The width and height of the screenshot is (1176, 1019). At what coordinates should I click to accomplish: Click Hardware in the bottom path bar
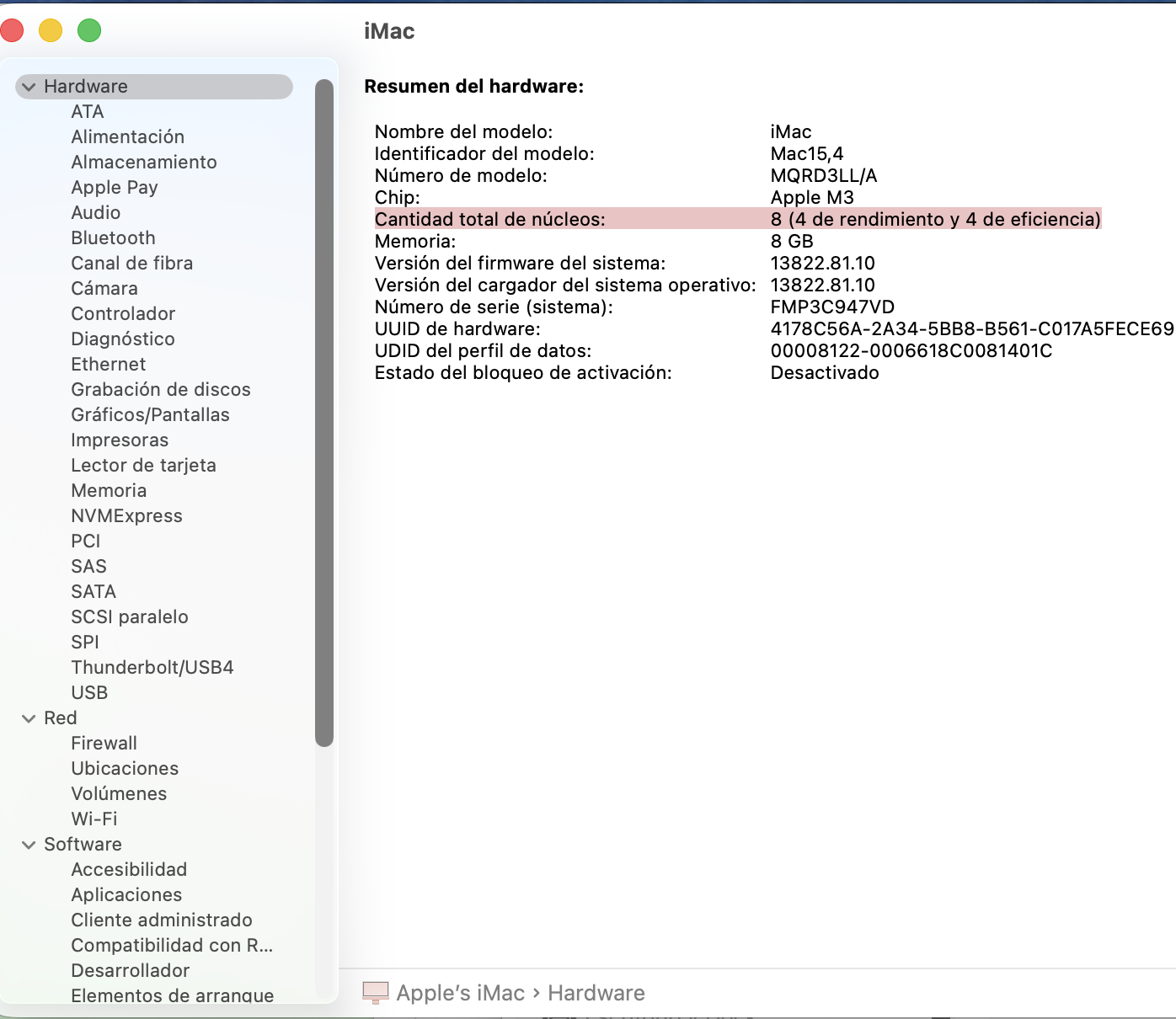pos(596,993)
